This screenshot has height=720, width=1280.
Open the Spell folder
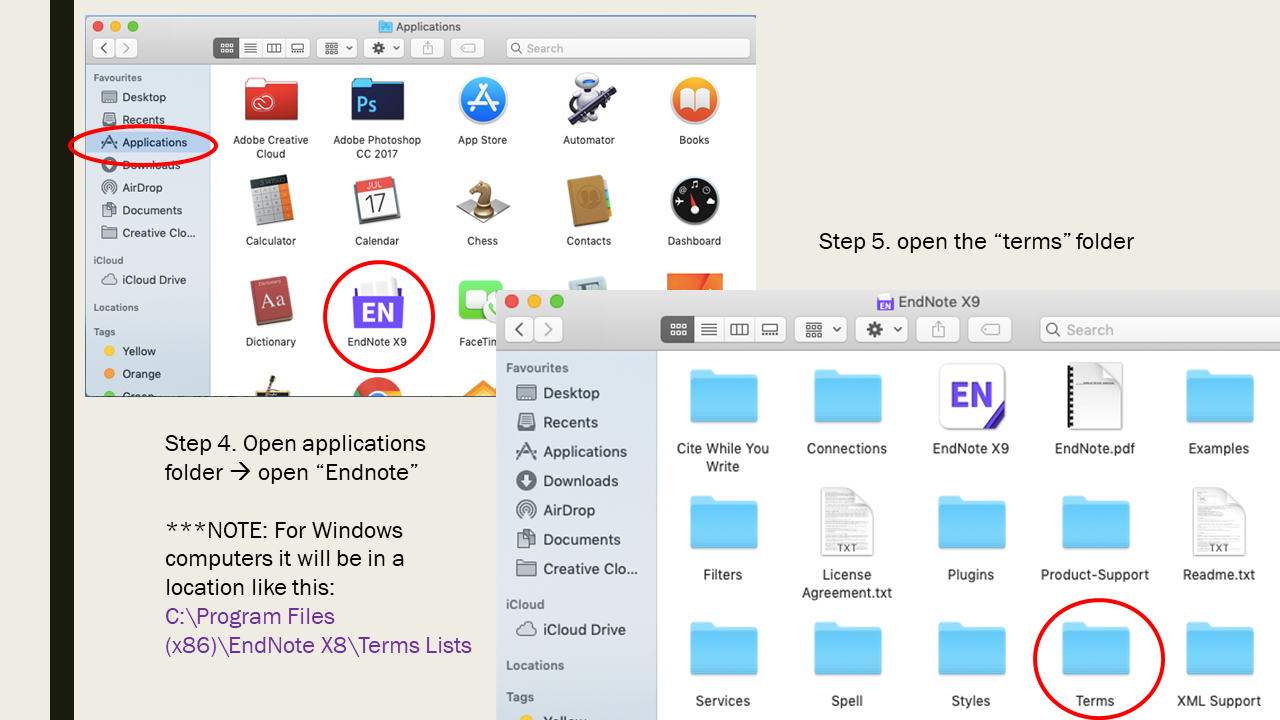[x=847, y=649]
